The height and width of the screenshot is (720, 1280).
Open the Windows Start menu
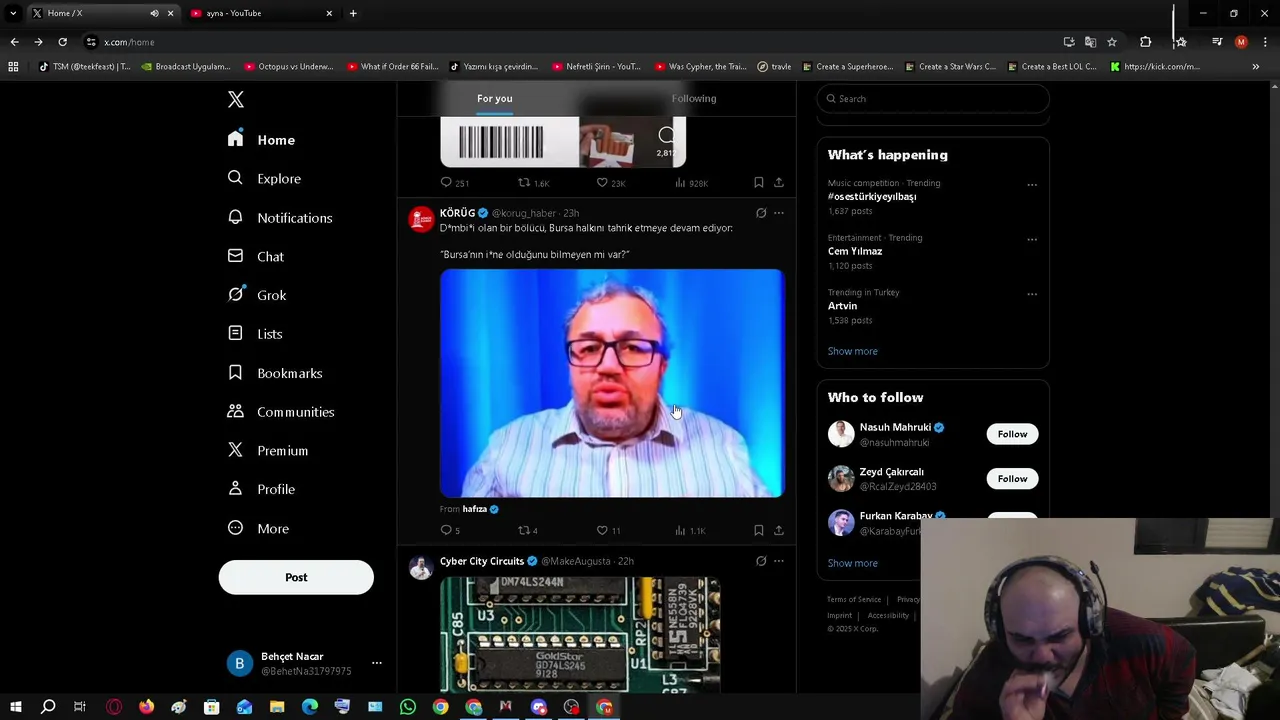15,707
